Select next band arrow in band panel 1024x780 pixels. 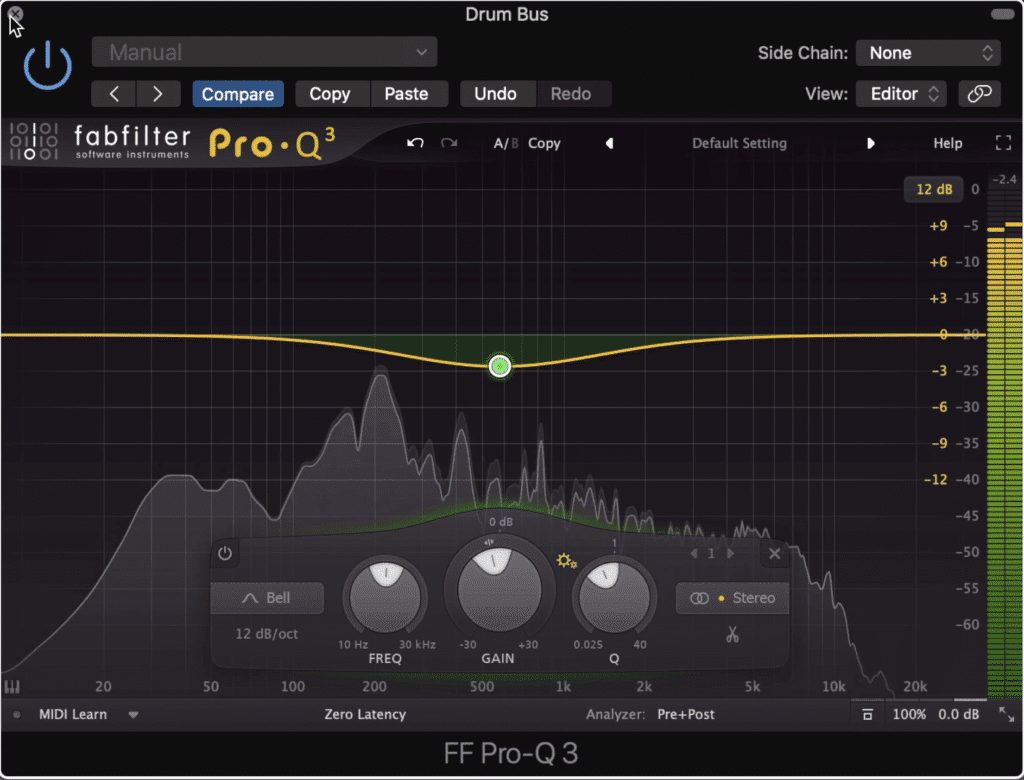tap(730, 553)
